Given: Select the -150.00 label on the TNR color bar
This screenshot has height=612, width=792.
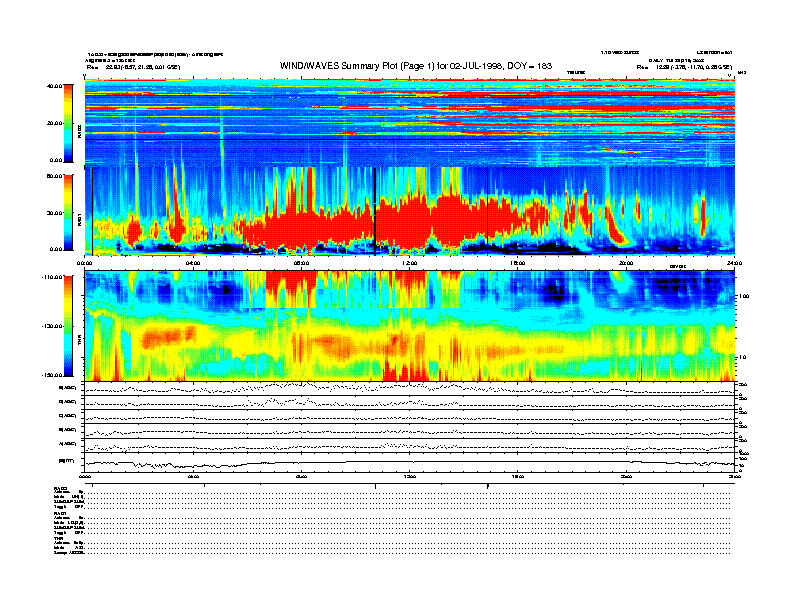Looking at the screenshot, I should coord(52,375).
